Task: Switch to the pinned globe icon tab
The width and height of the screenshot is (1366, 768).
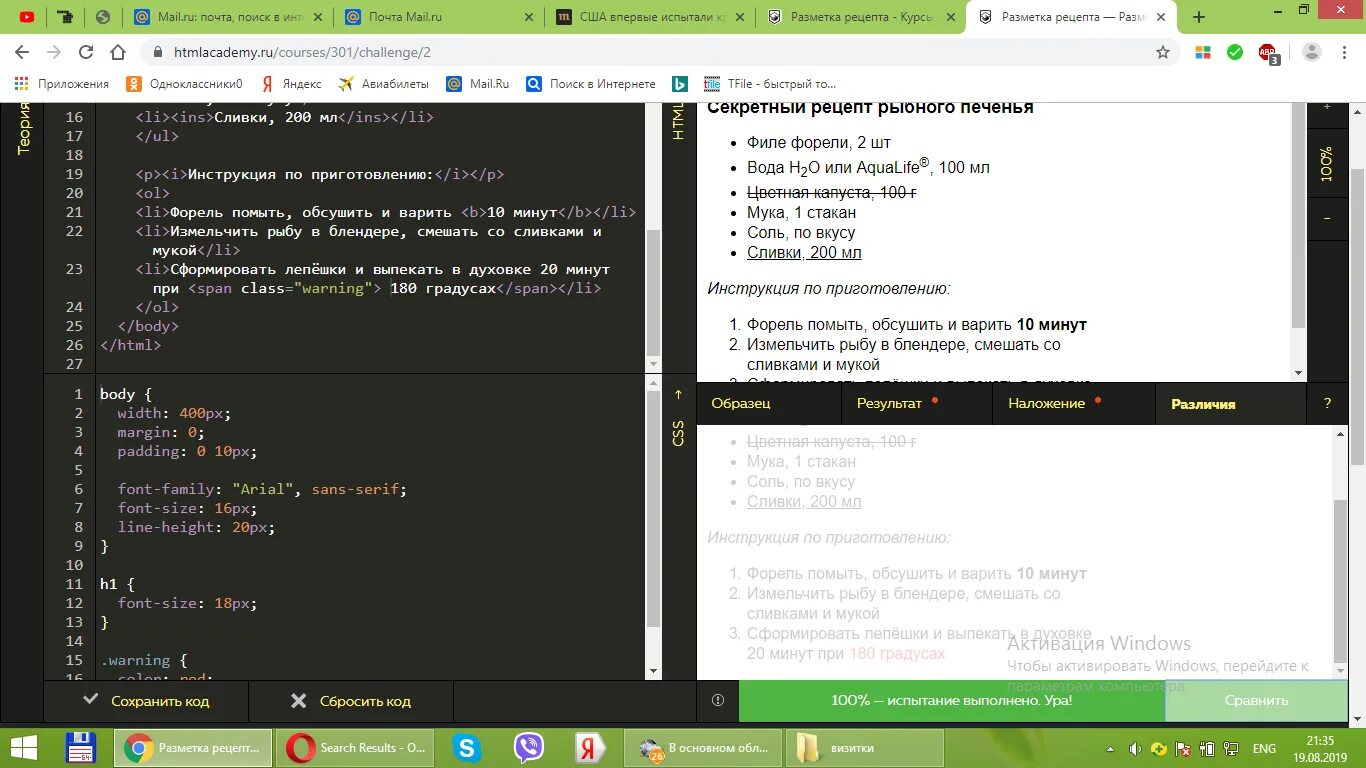Action: coord(103,17)
